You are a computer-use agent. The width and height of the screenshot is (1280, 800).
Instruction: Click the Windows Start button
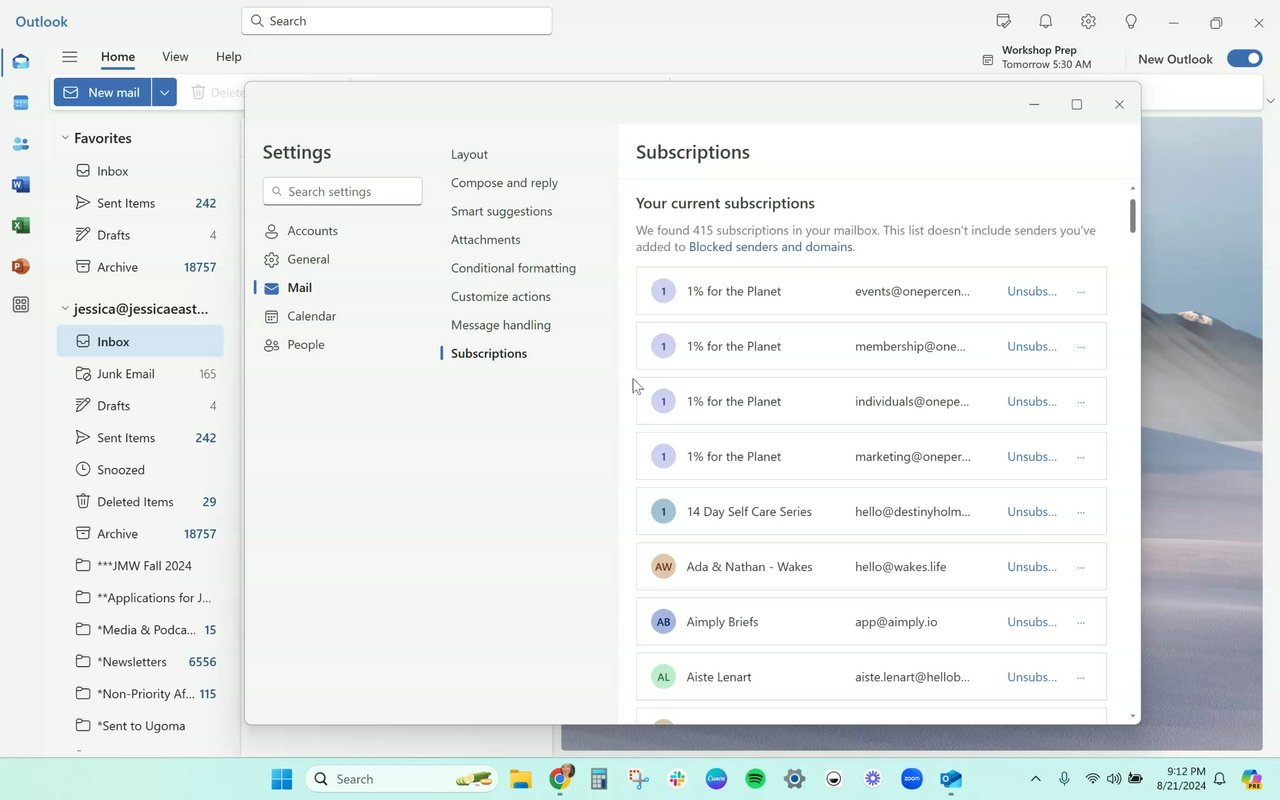[x=282, y=779]
